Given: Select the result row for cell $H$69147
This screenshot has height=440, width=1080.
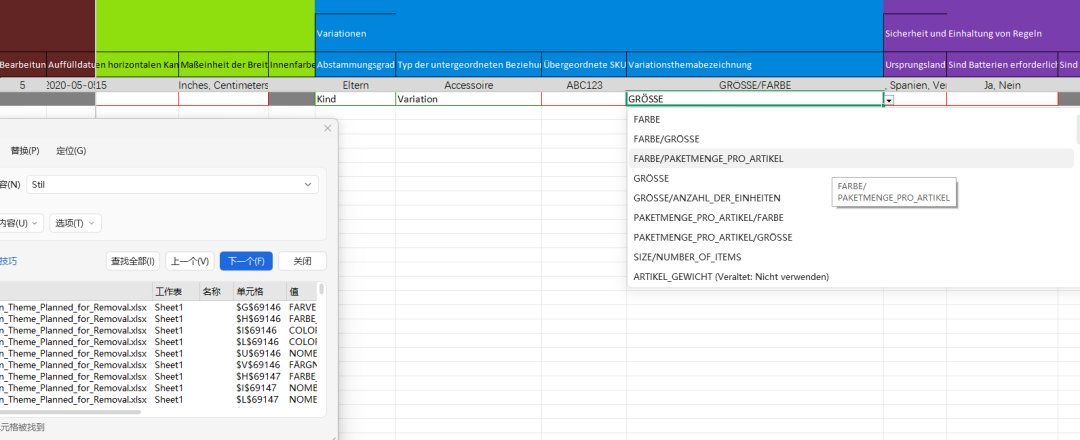Looking at the screenshot, I should coord(158,377).
